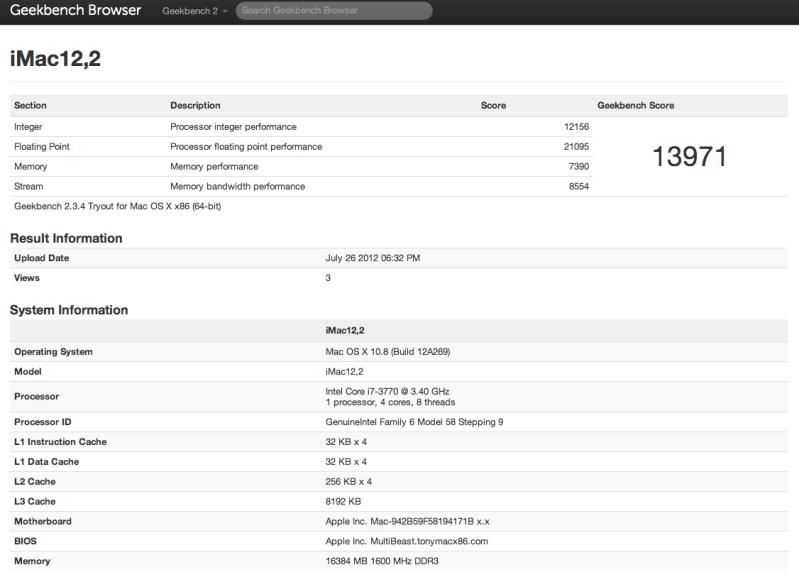Select '1 processor, 4 cores, 8 threads' text
The height and width of the screenshot is (582, 799).
click(x=390, y=403)
